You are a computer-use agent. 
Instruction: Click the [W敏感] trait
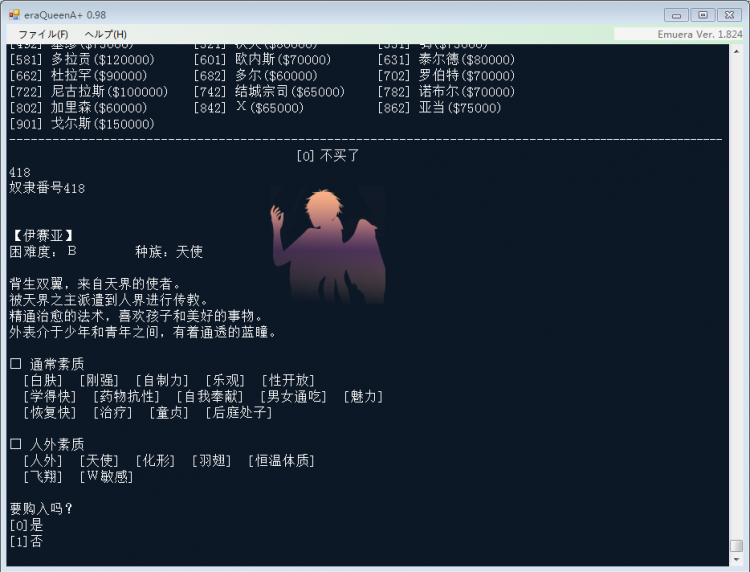[x=106, y=477]
